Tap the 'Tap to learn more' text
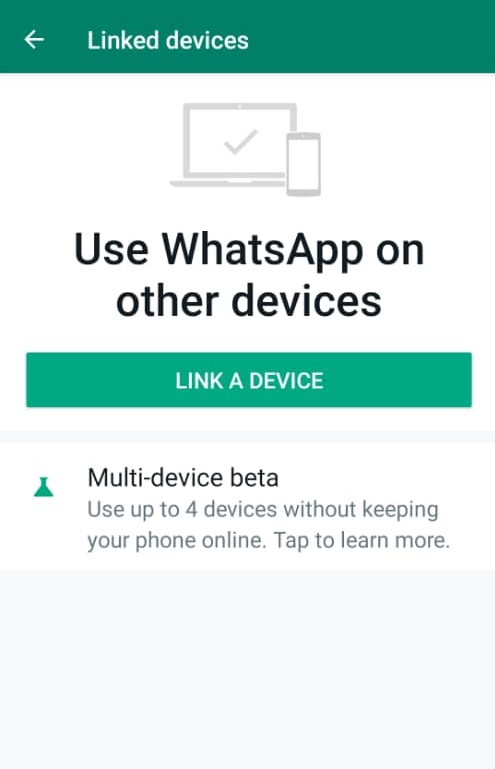This screenshot has height=769, width=495. 362,540
